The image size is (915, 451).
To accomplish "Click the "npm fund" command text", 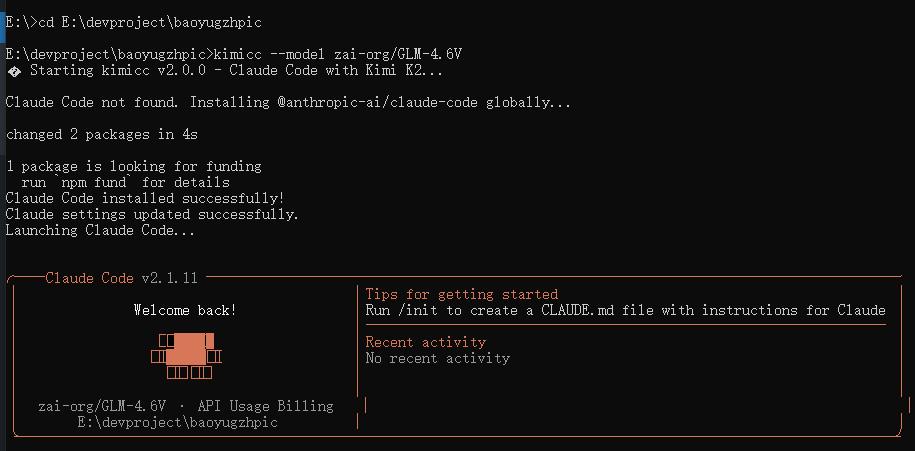I will coord(97,182).
